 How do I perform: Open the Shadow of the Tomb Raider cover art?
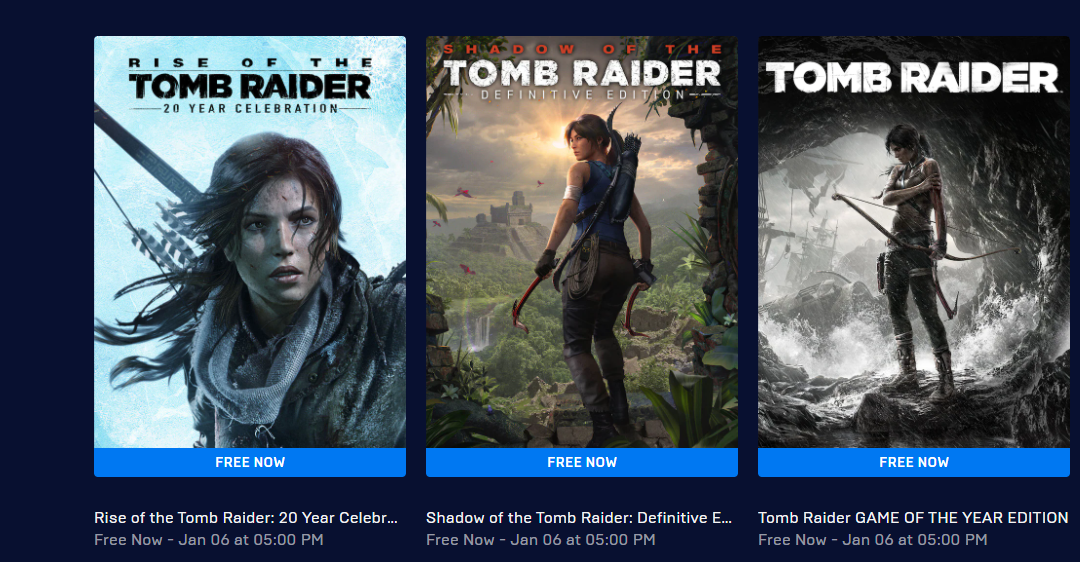(x=581, y=242)
